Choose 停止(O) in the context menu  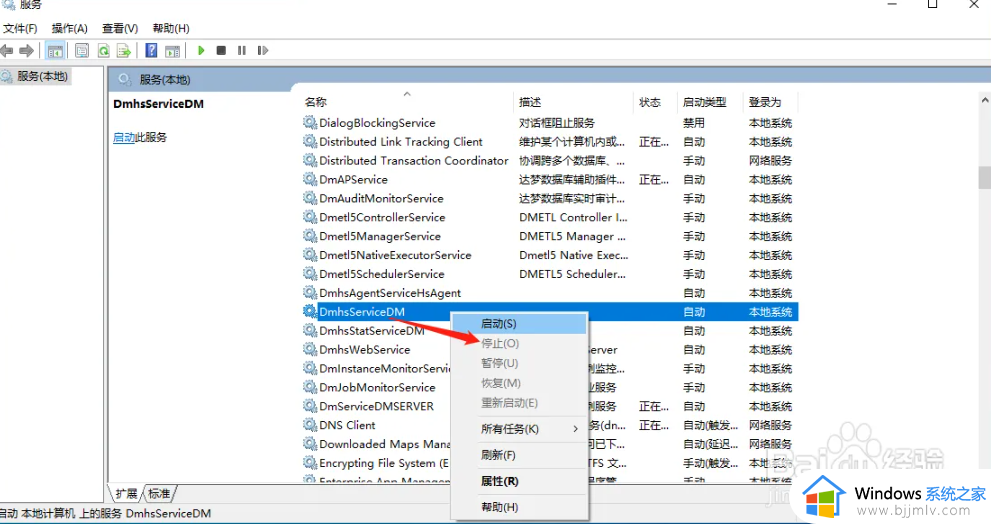520,343
